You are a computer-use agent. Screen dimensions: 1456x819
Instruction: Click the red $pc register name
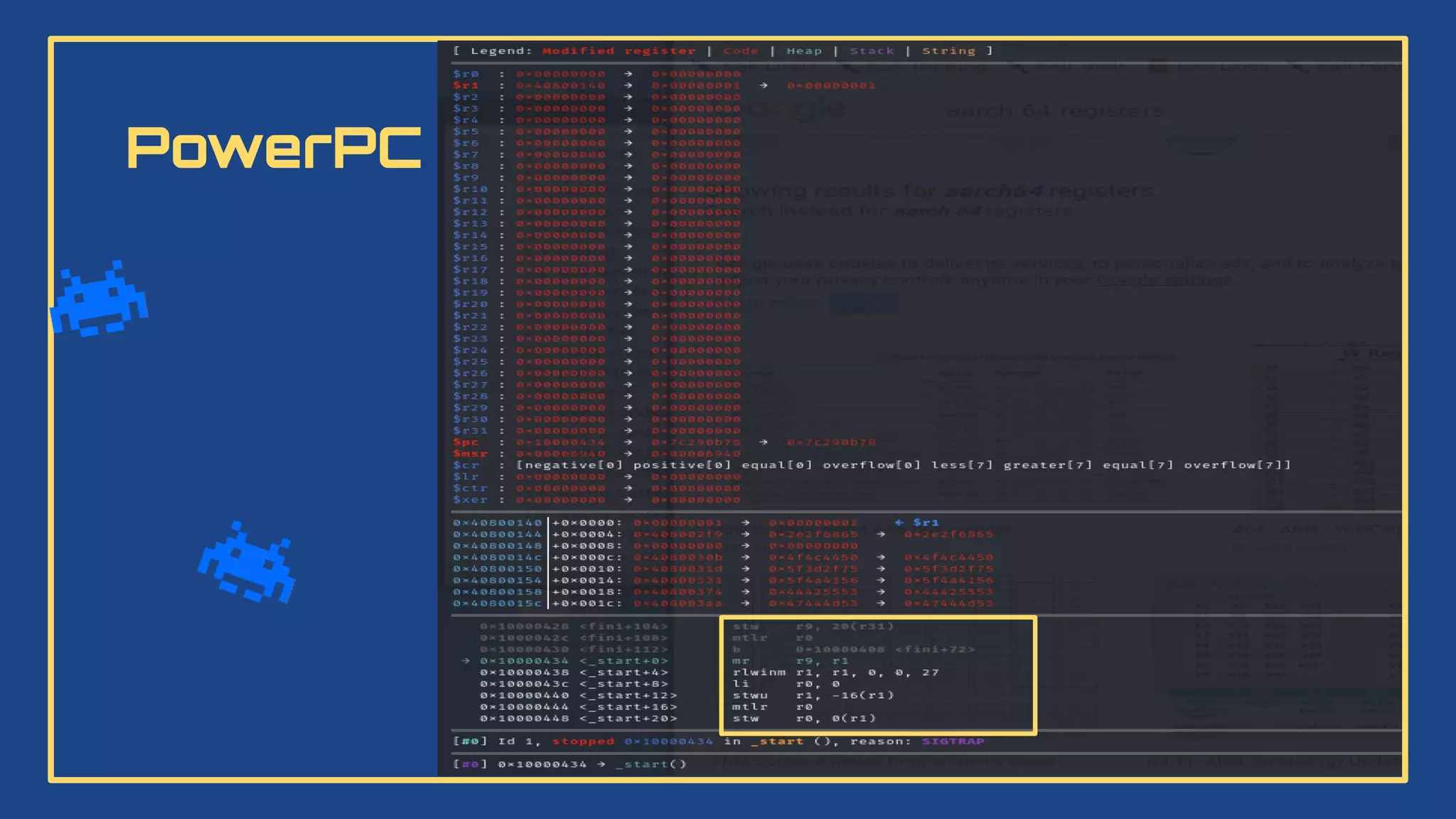466,442
